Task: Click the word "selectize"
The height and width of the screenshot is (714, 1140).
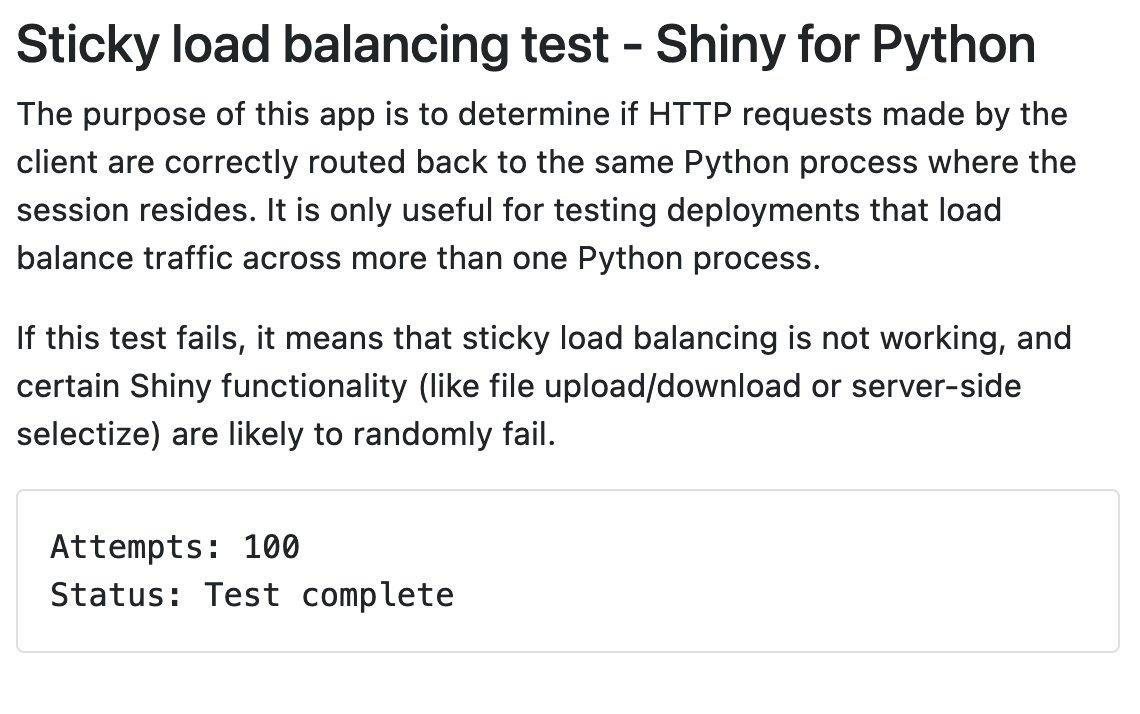Action: 83,435
